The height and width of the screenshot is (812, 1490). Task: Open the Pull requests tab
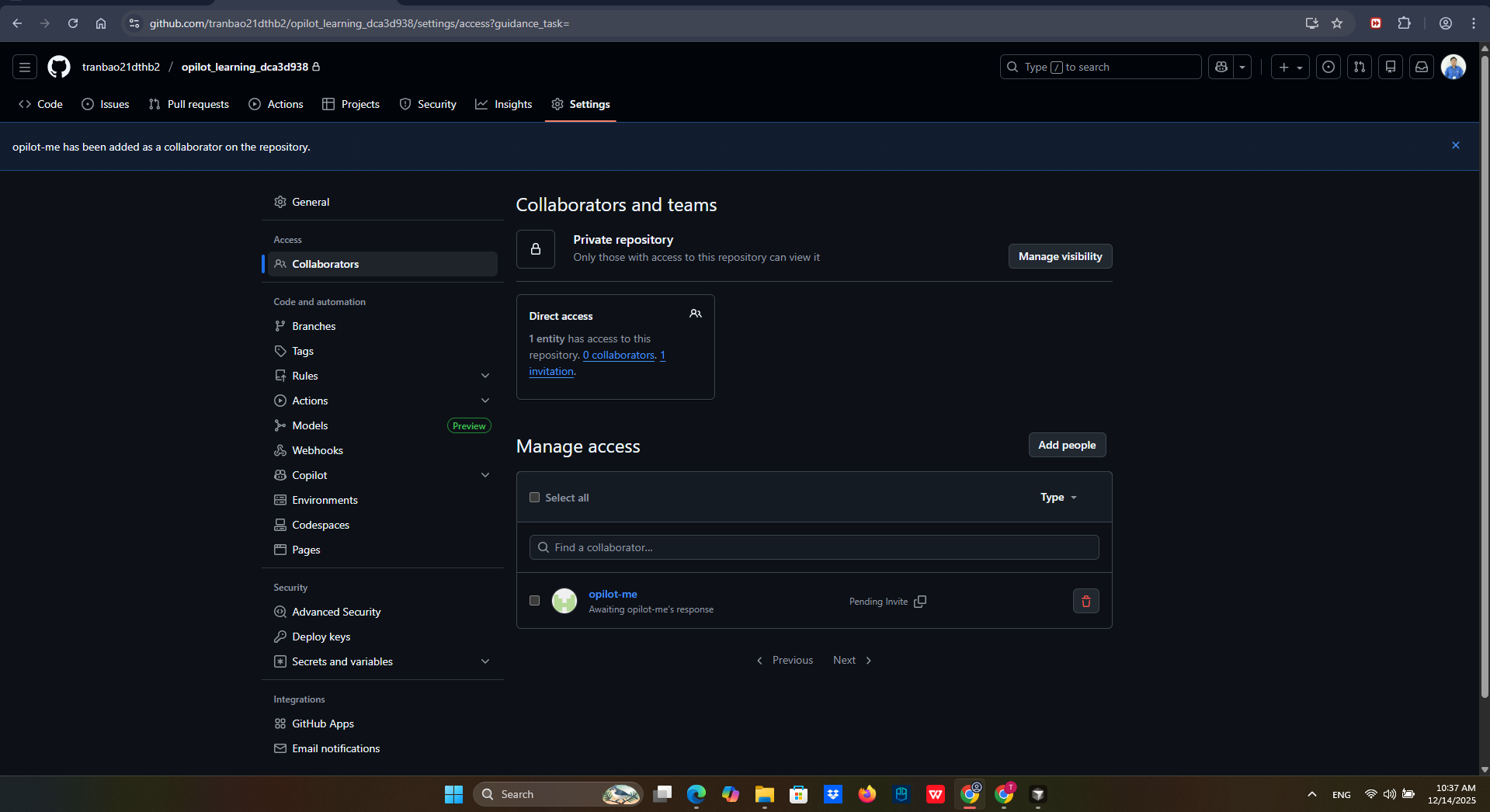click(x=189, y=104)
